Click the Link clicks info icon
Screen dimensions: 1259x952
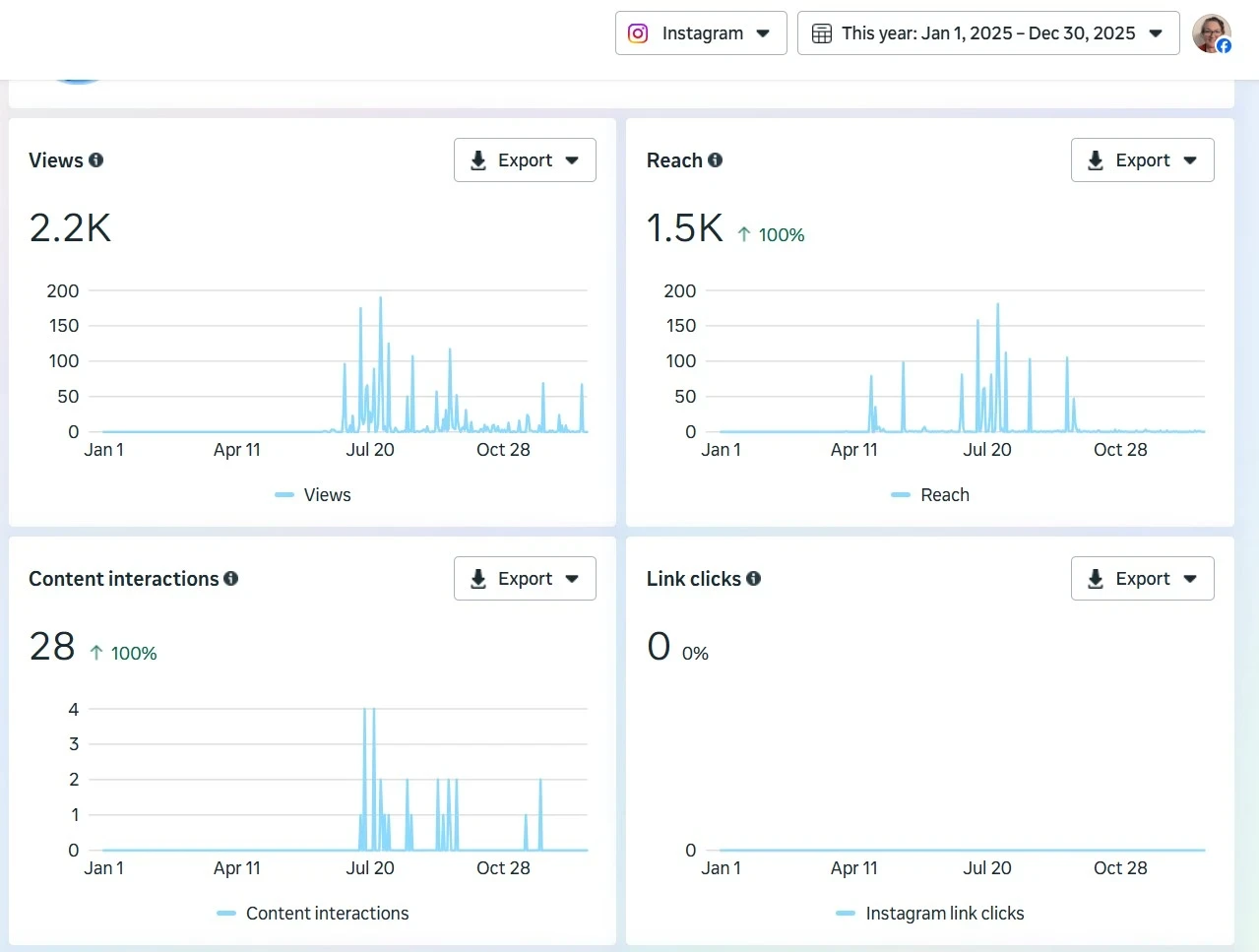[753, 579]
